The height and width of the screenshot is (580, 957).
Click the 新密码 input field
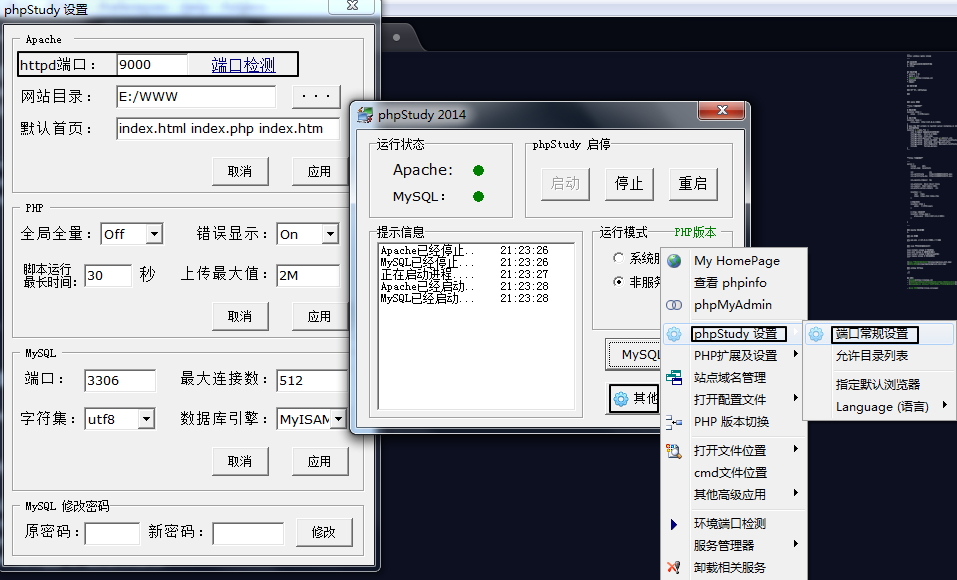click(x=248, y=533)
